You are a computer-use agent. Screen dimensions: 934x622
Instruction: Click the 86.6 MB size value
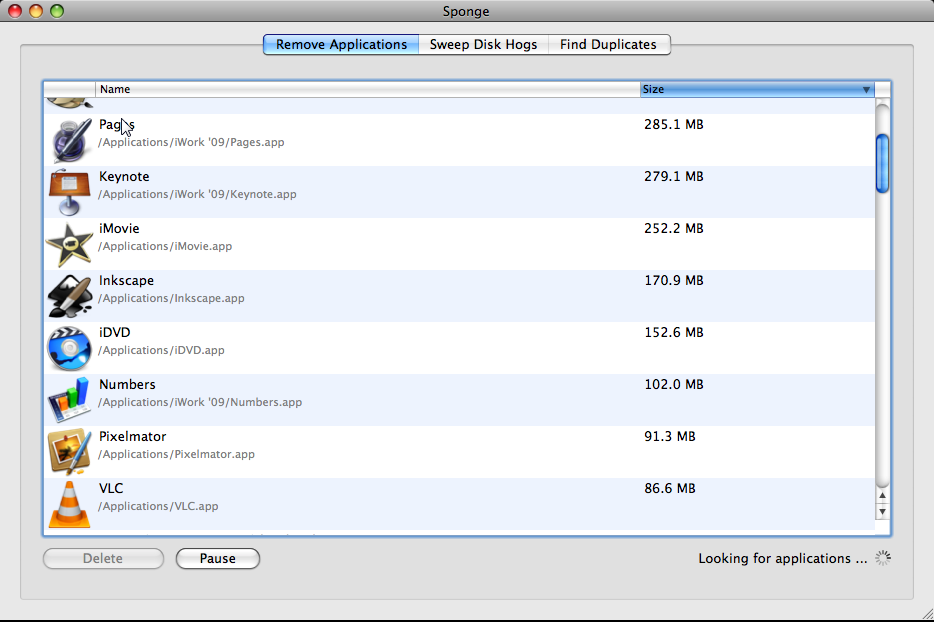pyautogui.click(x=670, y=488)
